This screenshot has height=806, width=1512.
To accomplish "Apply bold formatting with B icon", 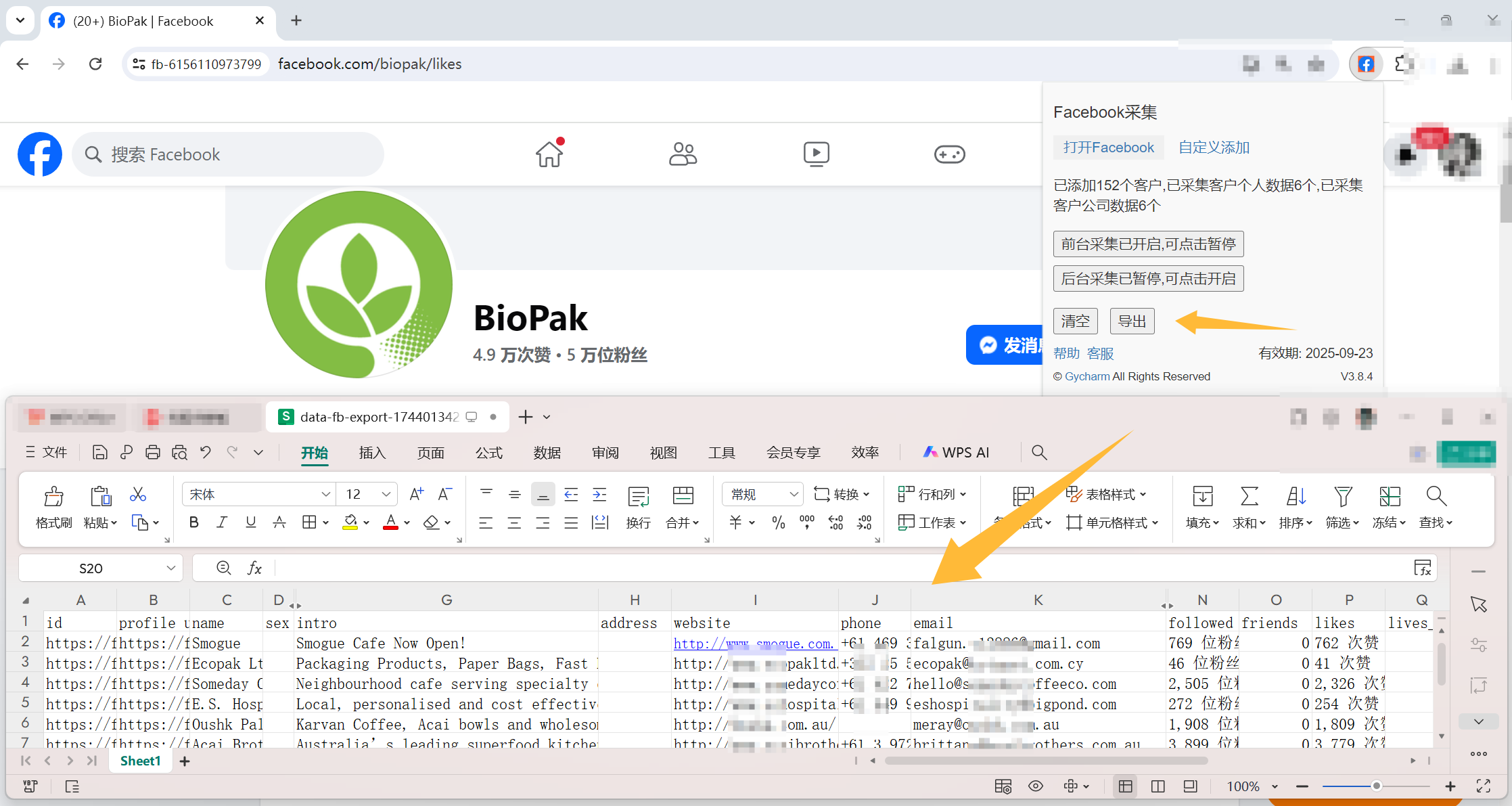I will [x=194, y=522].
